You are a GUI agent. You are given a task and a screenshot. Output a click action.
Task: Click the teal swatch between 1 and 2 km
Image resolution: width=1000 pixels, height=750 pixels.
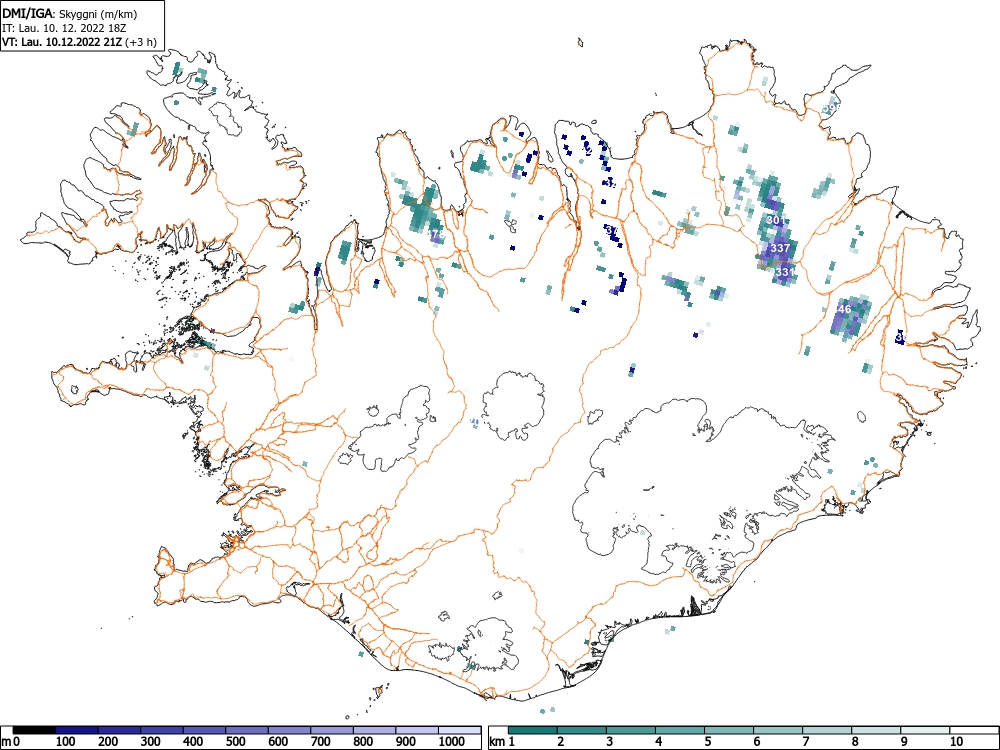[x=533, y=730]
